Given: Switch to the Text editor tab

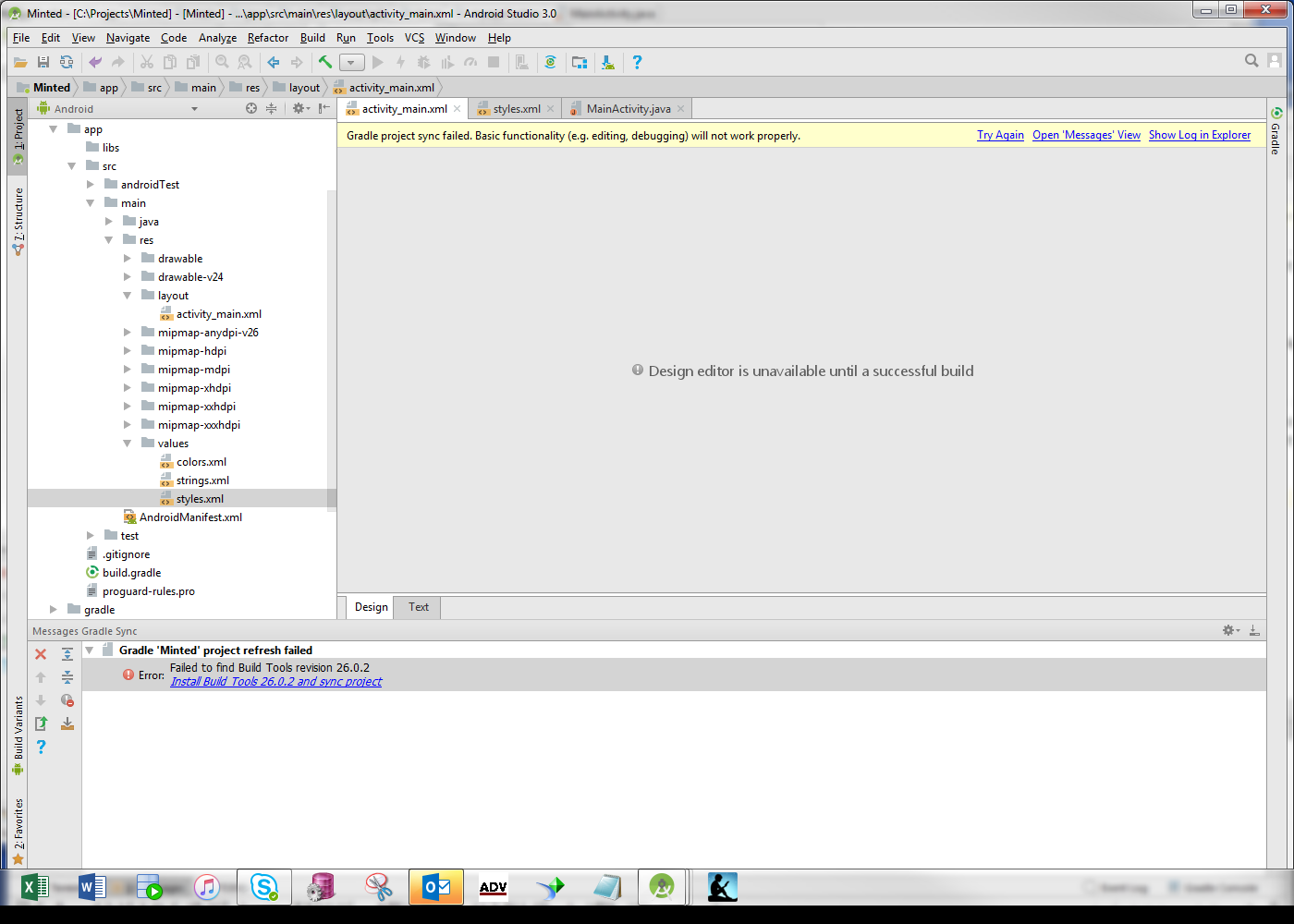Looking at the screenshot, I should (x=417, y=607).
